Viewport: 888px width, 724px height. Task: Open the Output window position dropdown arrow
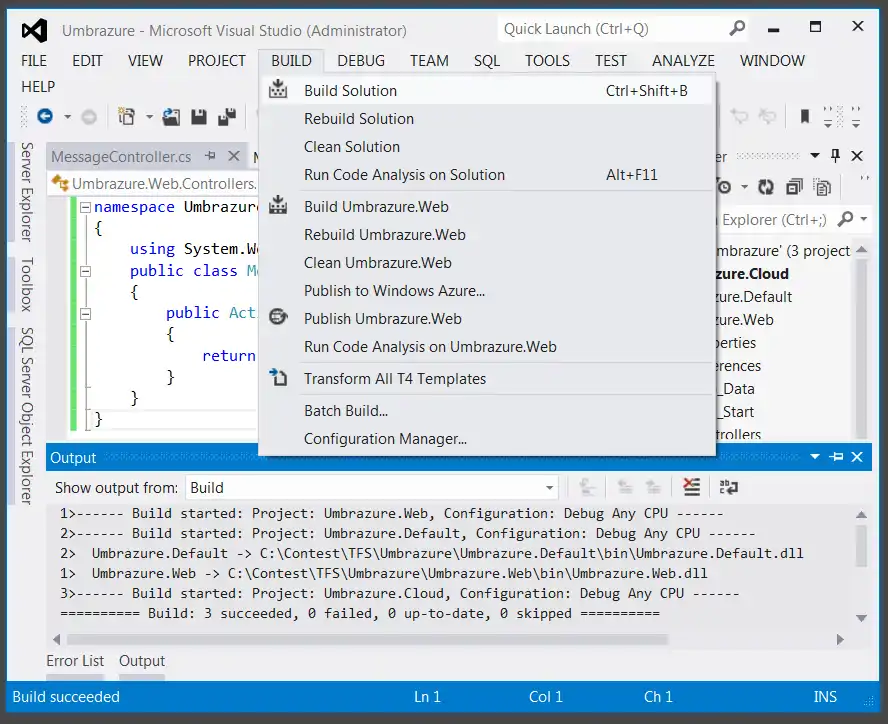(815, 457)
